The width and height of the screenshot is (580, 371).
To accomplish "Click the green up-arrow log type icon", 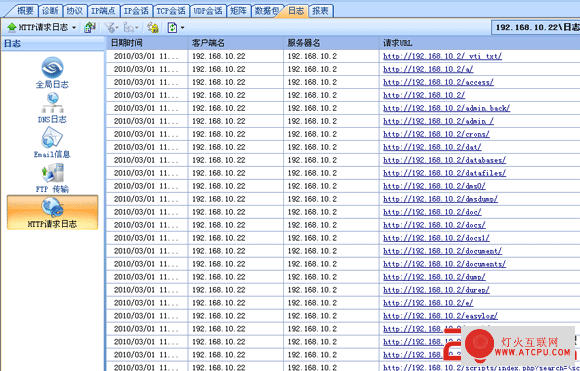I will 12,27.
